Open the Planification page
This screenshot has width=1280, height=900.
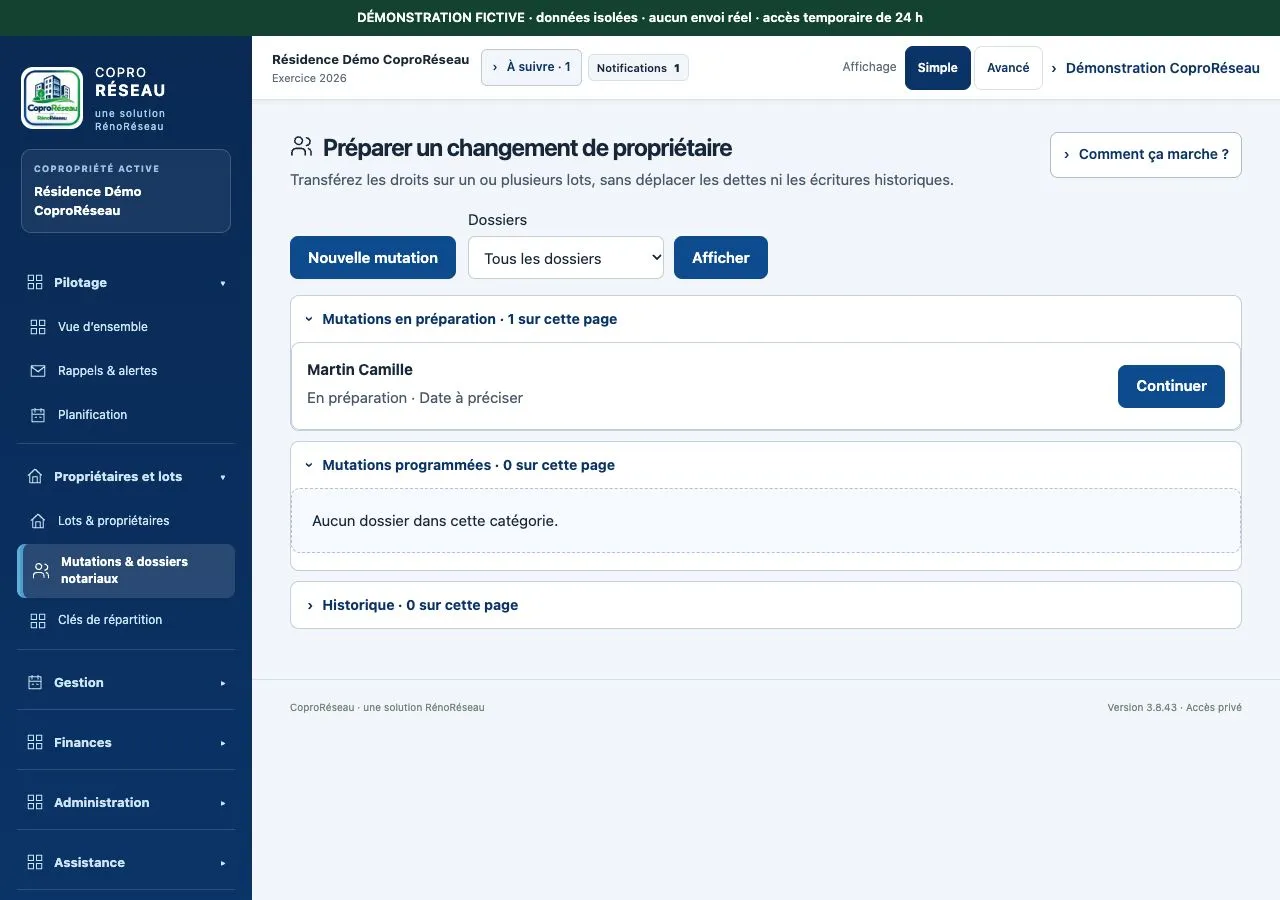click(x=126, y=415)
